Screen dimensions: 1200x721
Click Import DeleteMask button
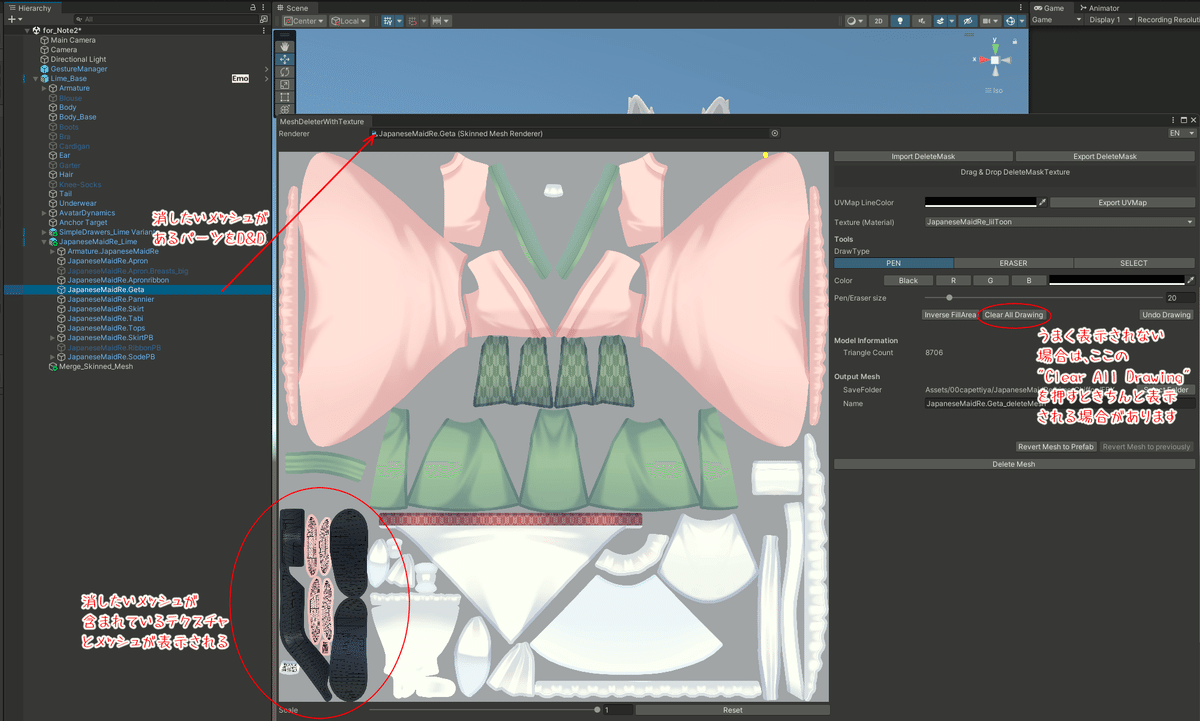tap(923, 157)
